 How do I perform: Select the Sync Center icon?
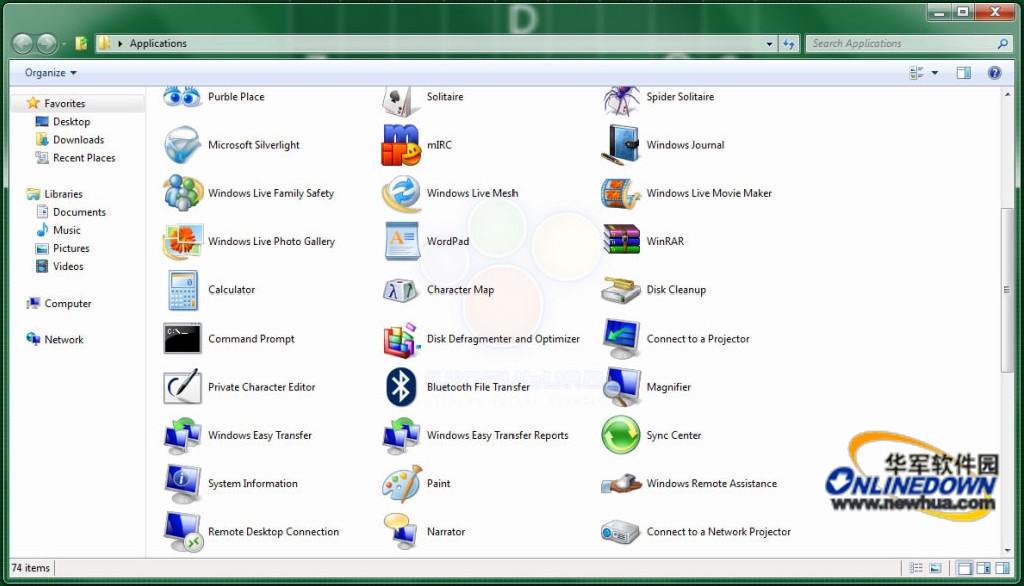[621, 436]
